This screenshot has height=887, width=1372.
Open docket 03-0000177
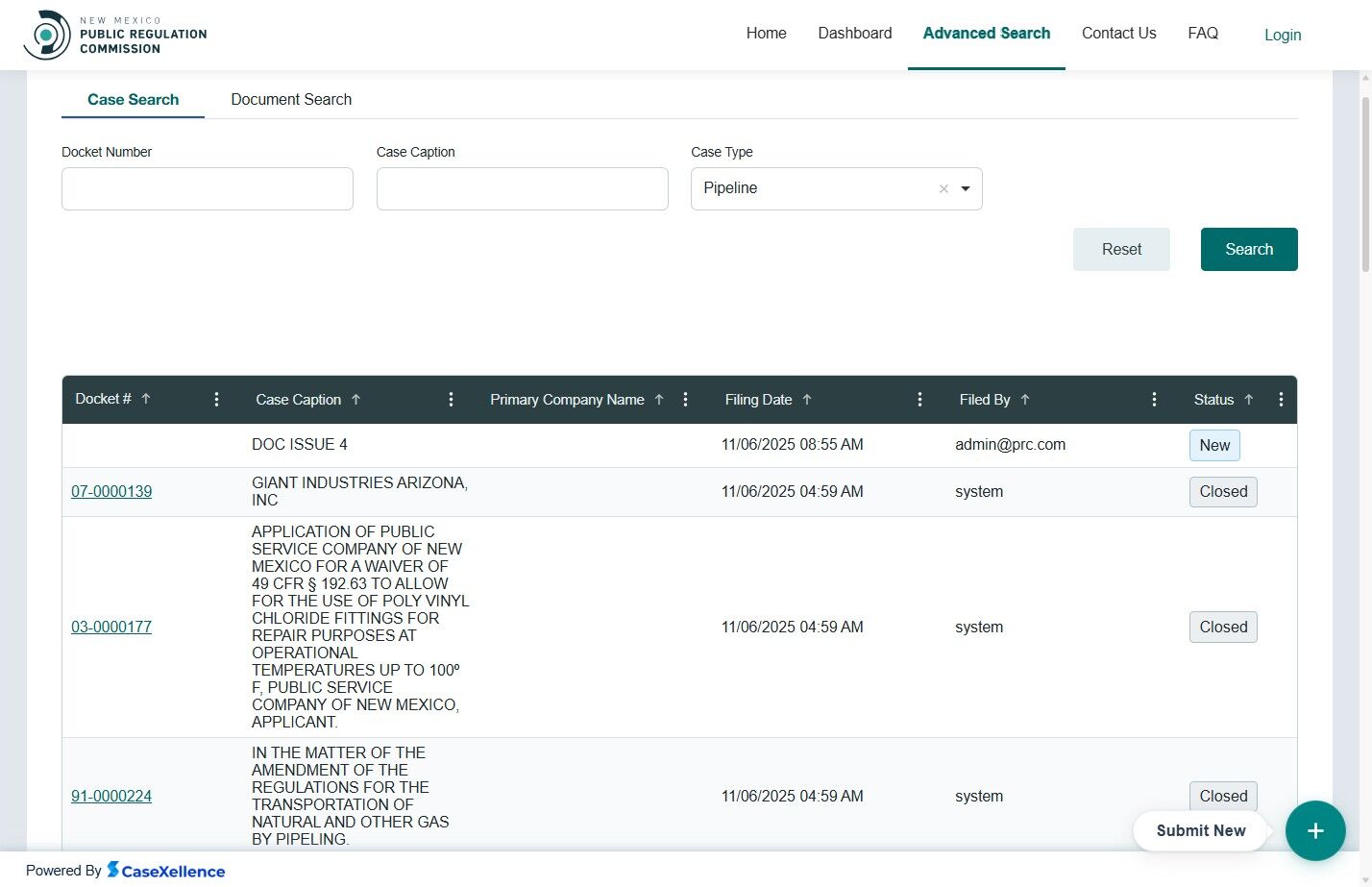click(x=111, y=628)
